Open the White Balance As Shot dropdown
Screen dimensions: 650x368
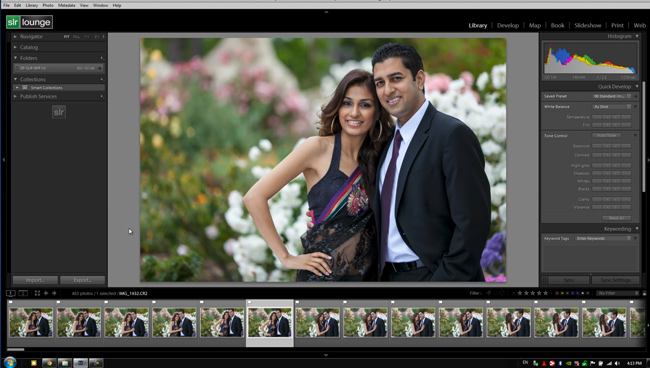[612, 107]
